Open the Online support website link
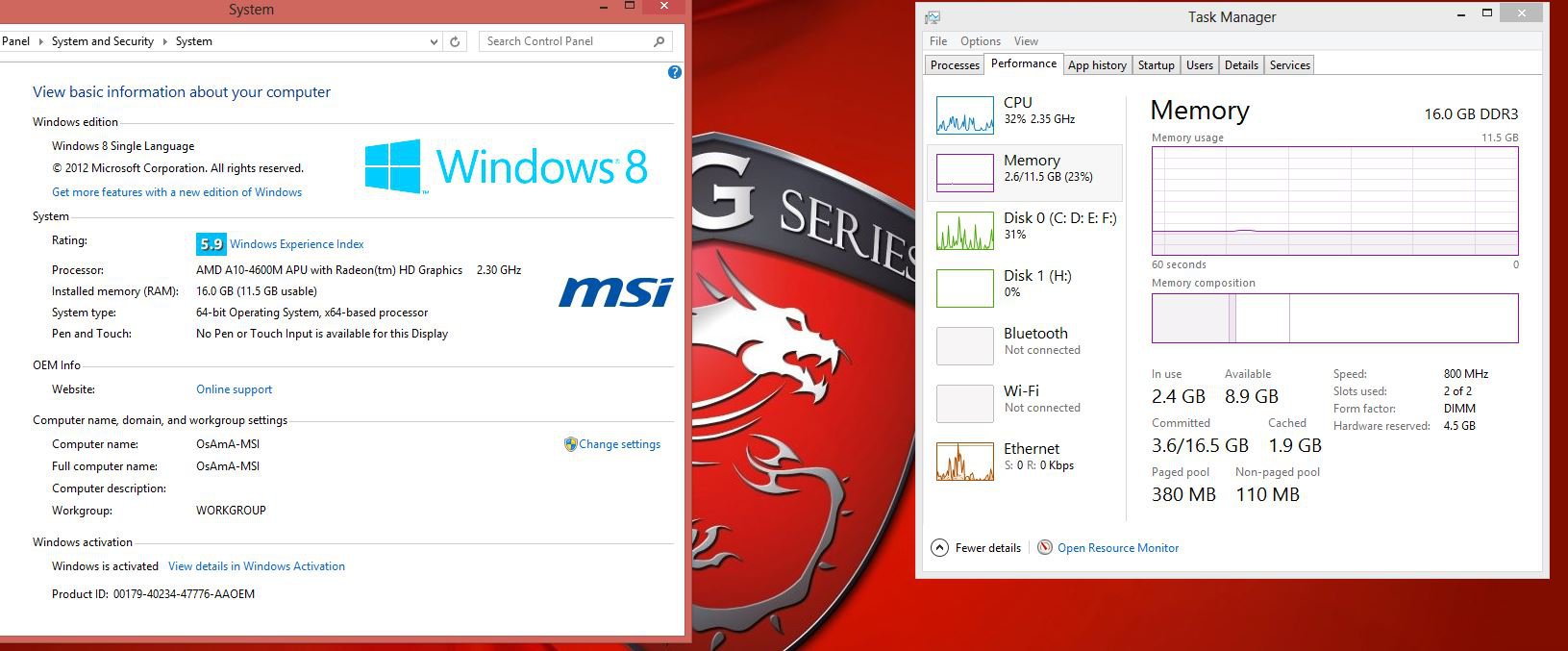 click(x=235, y=389)
